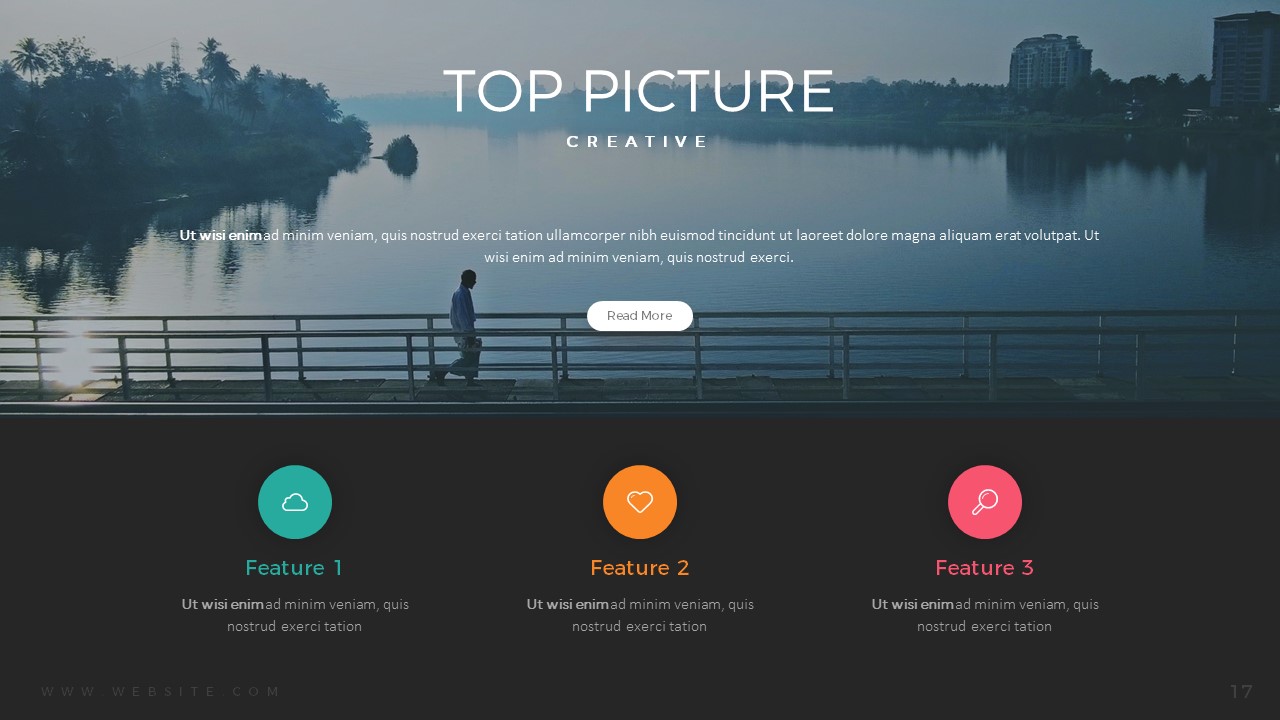Click the WWW.WEBSITE.COM footer link

click(161, 692)
